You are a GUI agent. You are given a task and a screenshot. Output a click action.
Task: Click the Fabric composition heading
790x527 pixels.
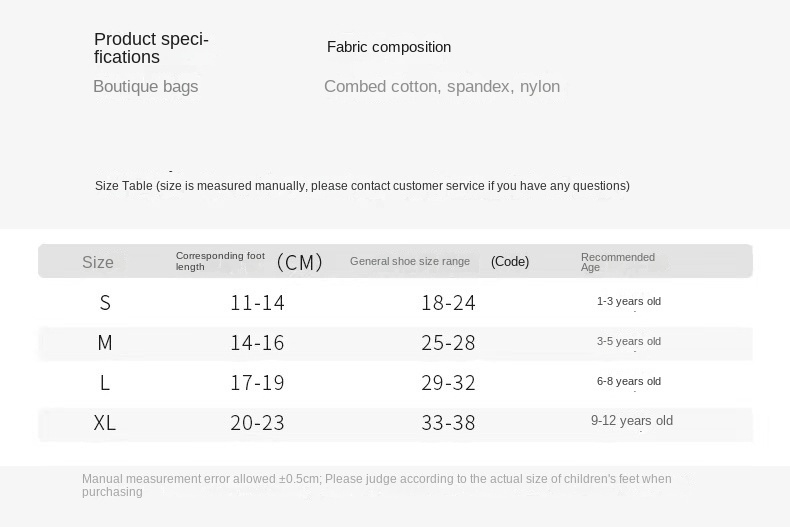point(389,47)
